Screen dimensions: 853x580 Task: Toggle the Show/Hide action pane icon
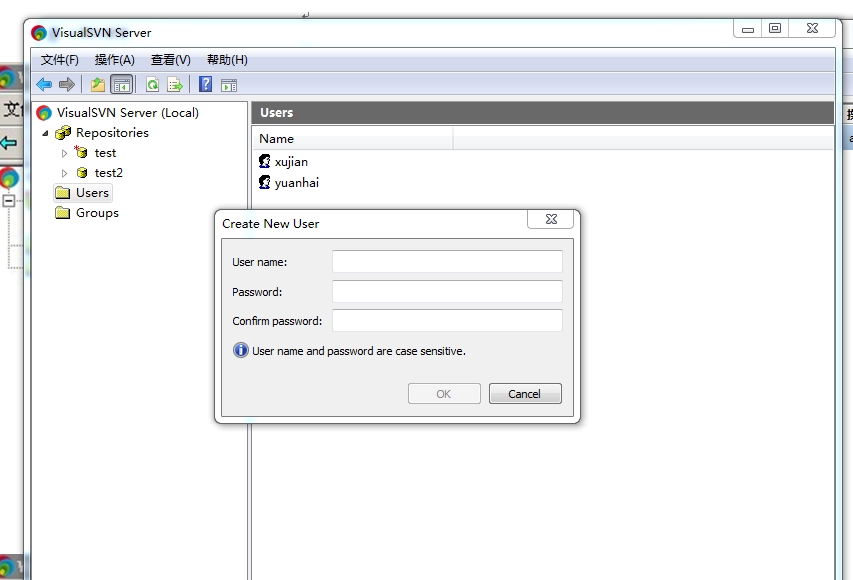tap(229, 85)
